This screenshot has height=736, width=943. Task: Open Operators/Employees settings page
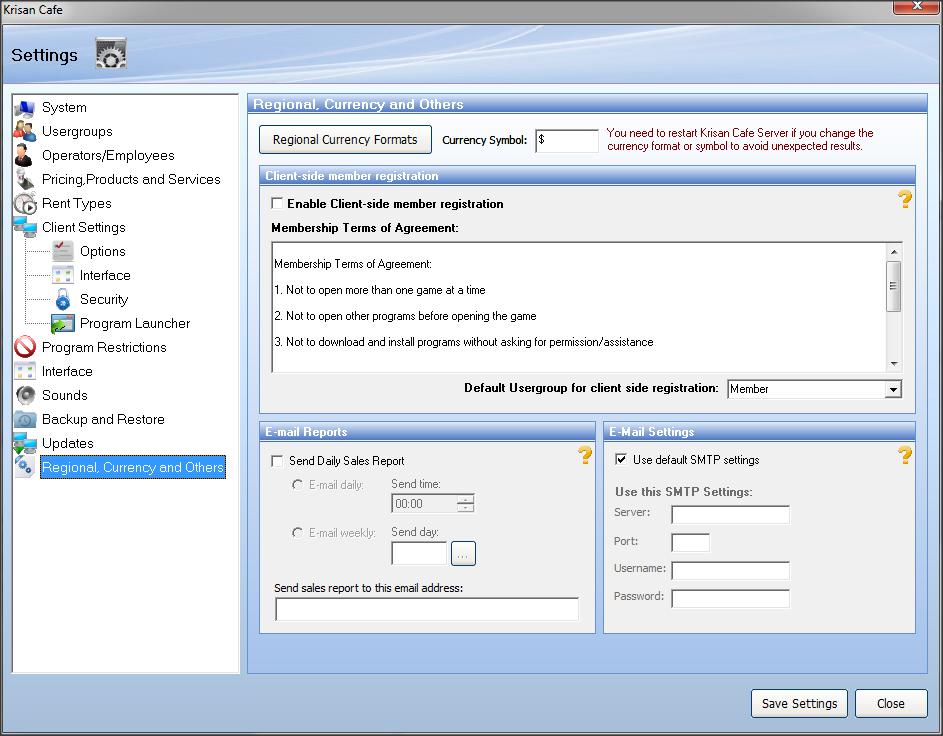(108, 155)
